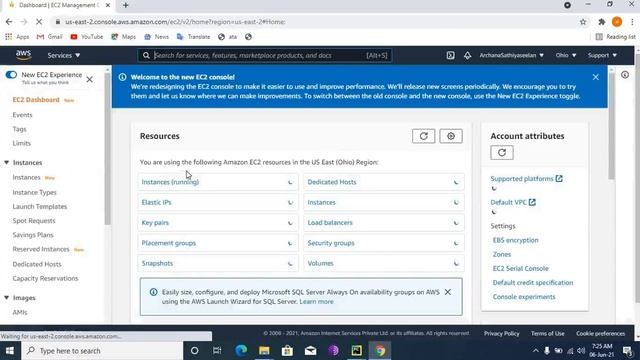Viewport: 640px width, 360px height.
Task: Open Reserved Instances in the sidebar
Action: coord(41,249)
